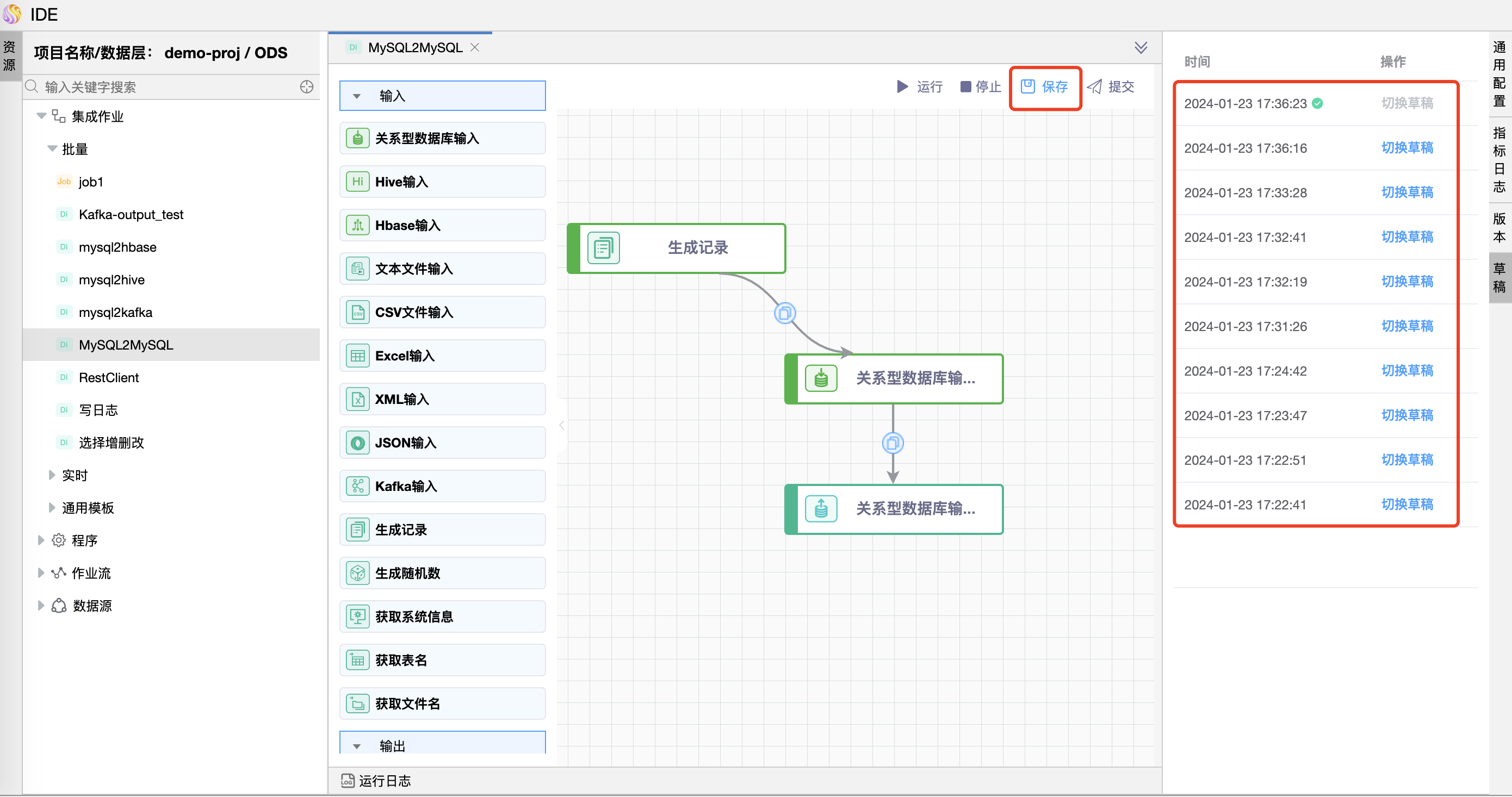Select mysql2hbase job in tree
This screenshot has height=797, width=1512.
(x=116, y=247)
